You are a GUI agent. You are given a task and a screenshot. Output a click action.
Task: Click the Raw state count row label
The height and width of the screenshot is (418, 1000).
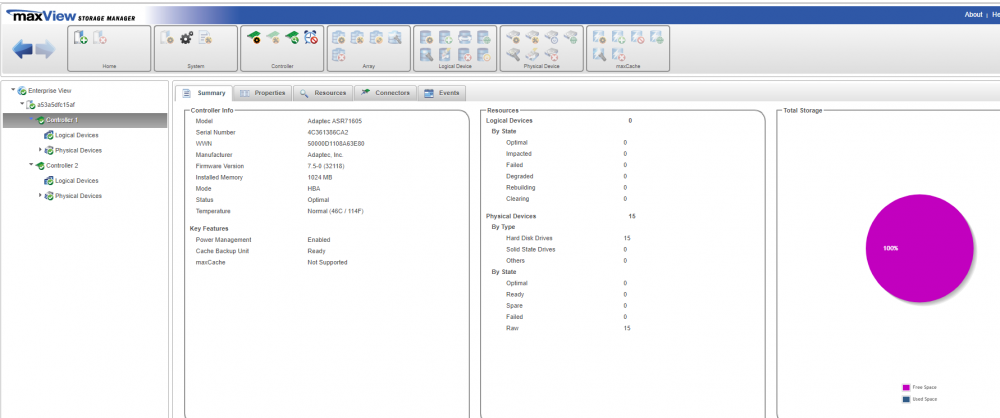pos(512,328)
